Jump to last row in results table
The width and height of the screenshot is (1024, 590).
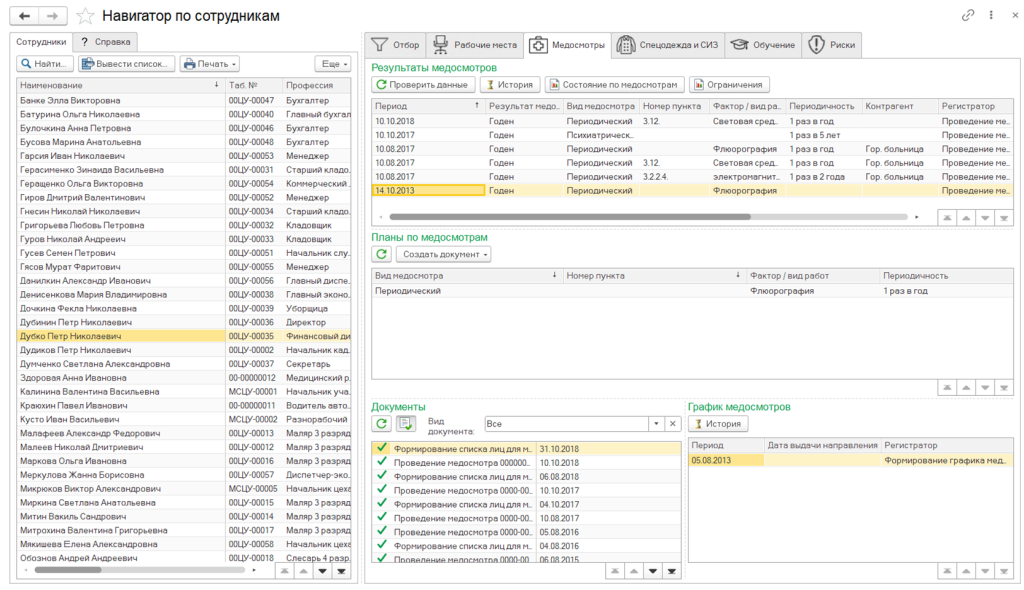[x=1004, y=218]
